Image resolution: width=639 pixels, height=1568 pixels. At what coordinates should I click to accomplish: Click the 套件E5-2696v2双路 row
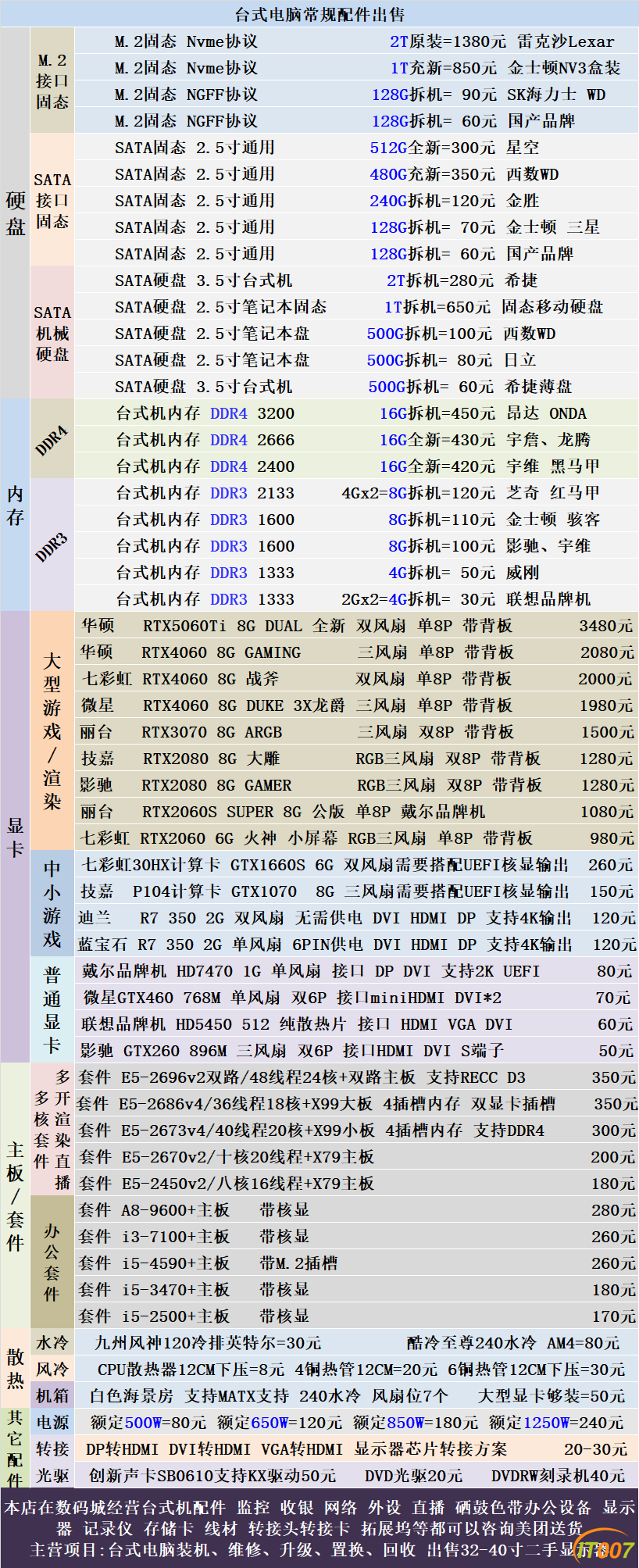pos(356,1077)
